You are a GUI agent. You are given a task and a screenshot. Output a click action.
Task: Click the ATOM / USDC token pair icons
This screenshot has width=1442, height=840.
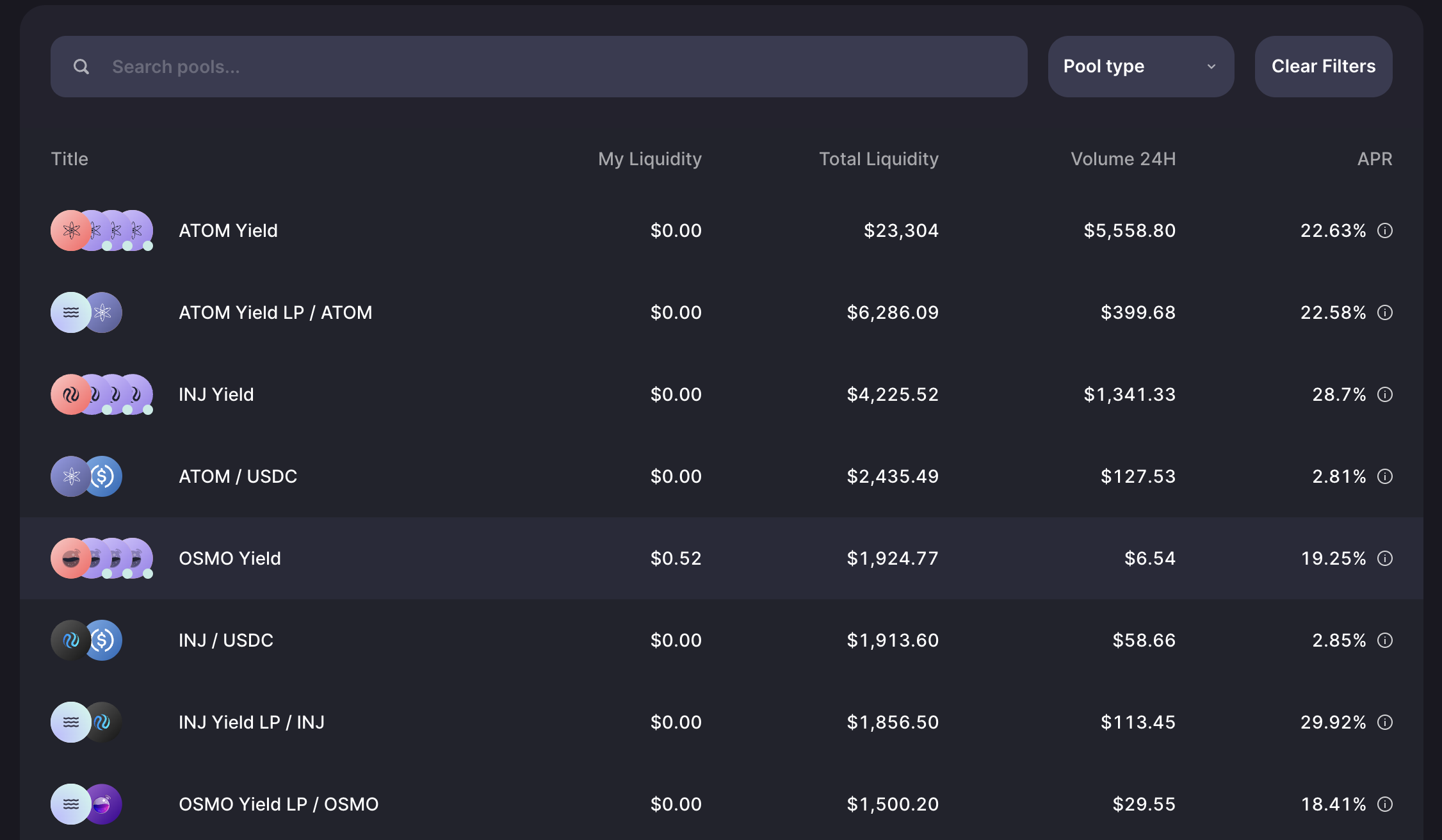tap(86, 476)
